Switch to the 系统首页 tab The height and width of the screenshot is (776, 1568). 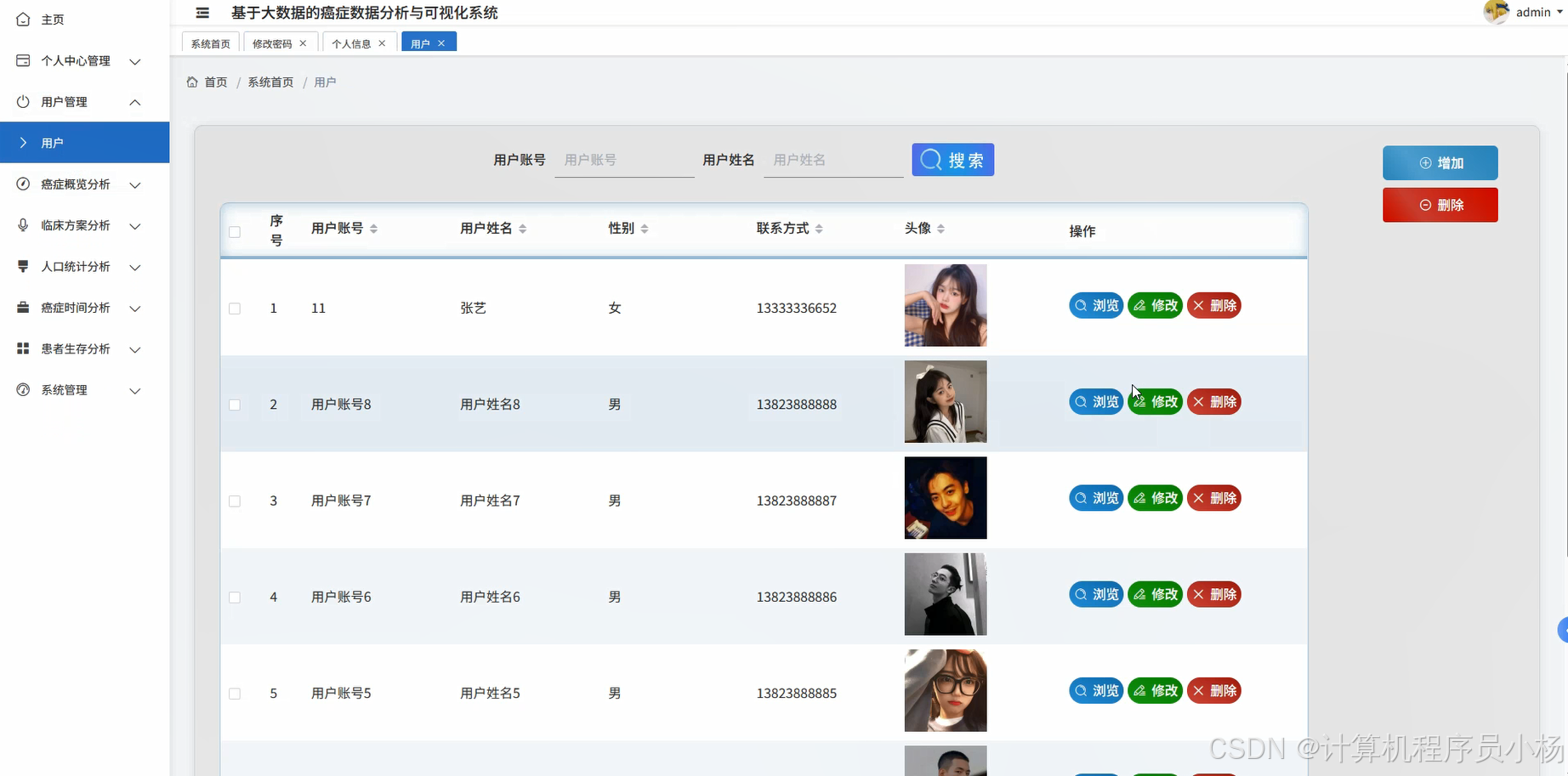point(211,43)
